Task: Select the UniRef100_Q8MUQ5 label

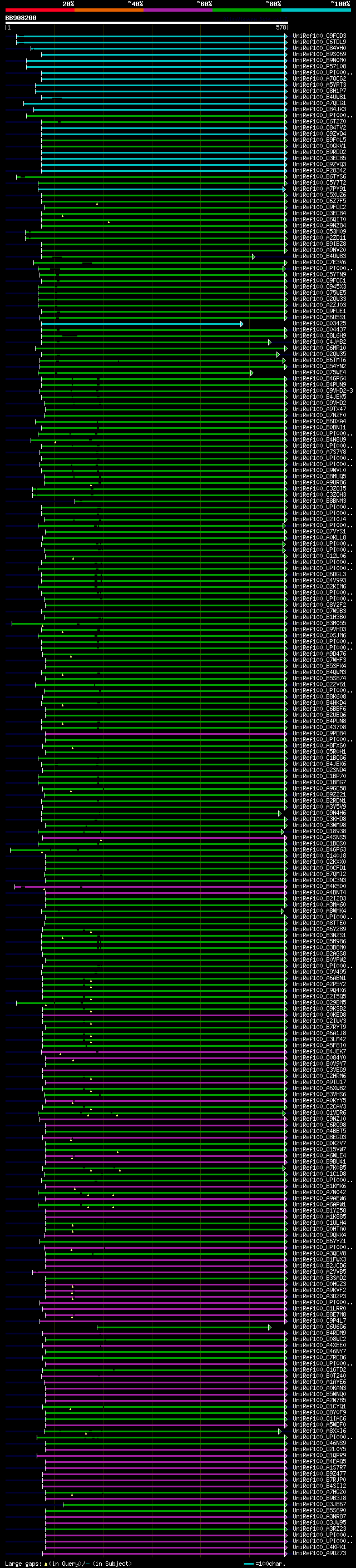Action: click(x=319, y=477)
